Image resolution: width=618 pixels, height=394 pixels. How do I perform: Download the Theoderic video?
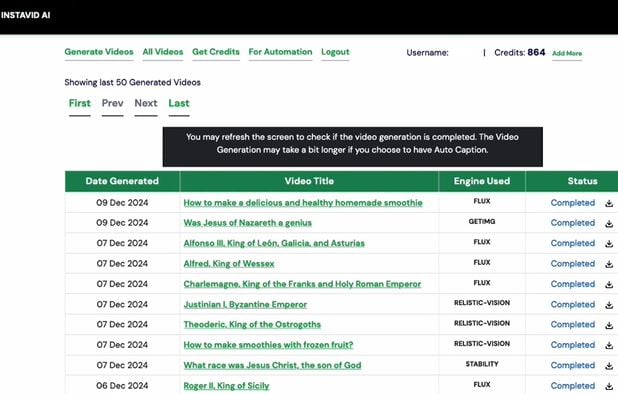click(x=609, y=325)
